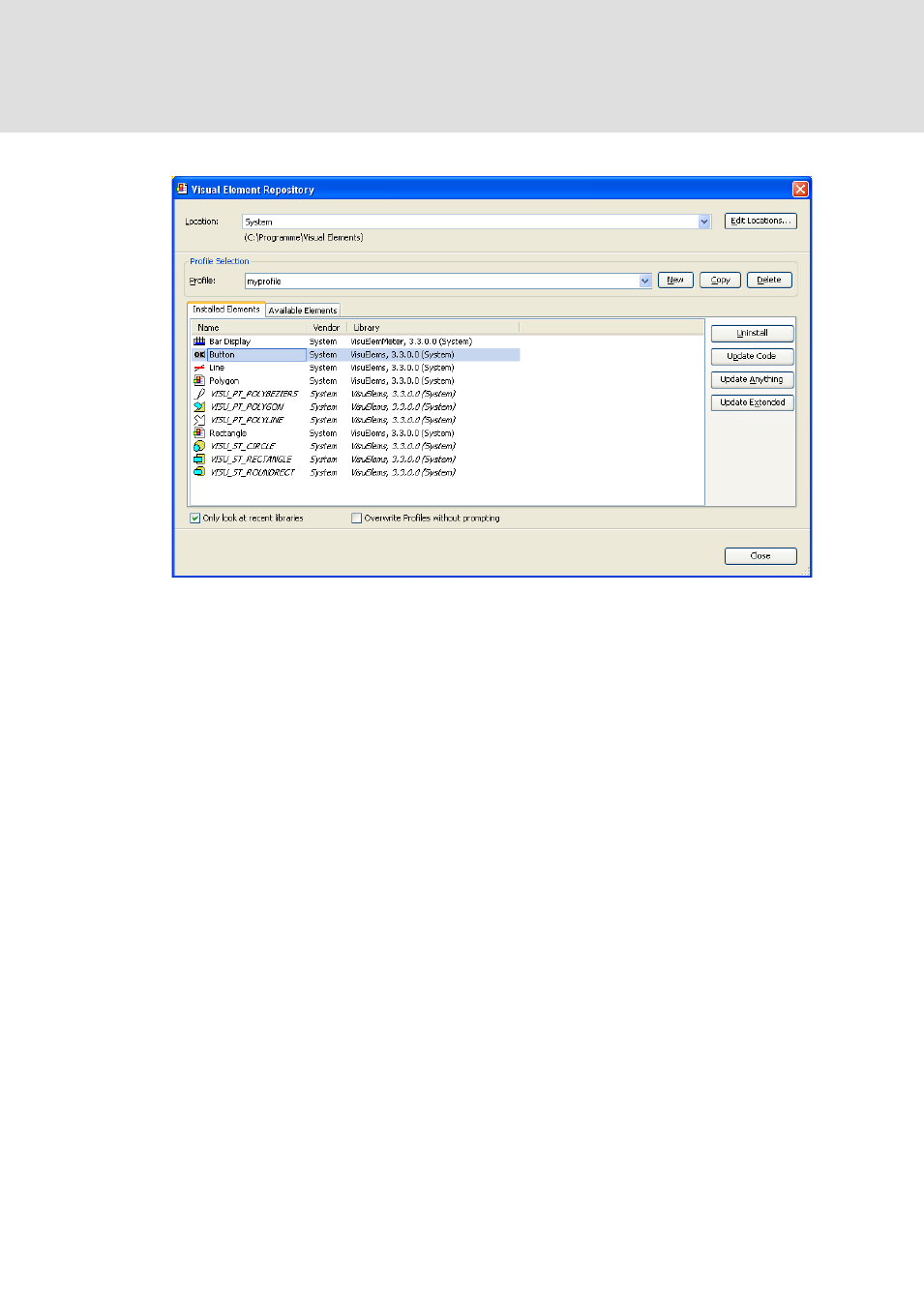Click the Uninstall button
Screen dimensions: 924x1306
[752, 333]
